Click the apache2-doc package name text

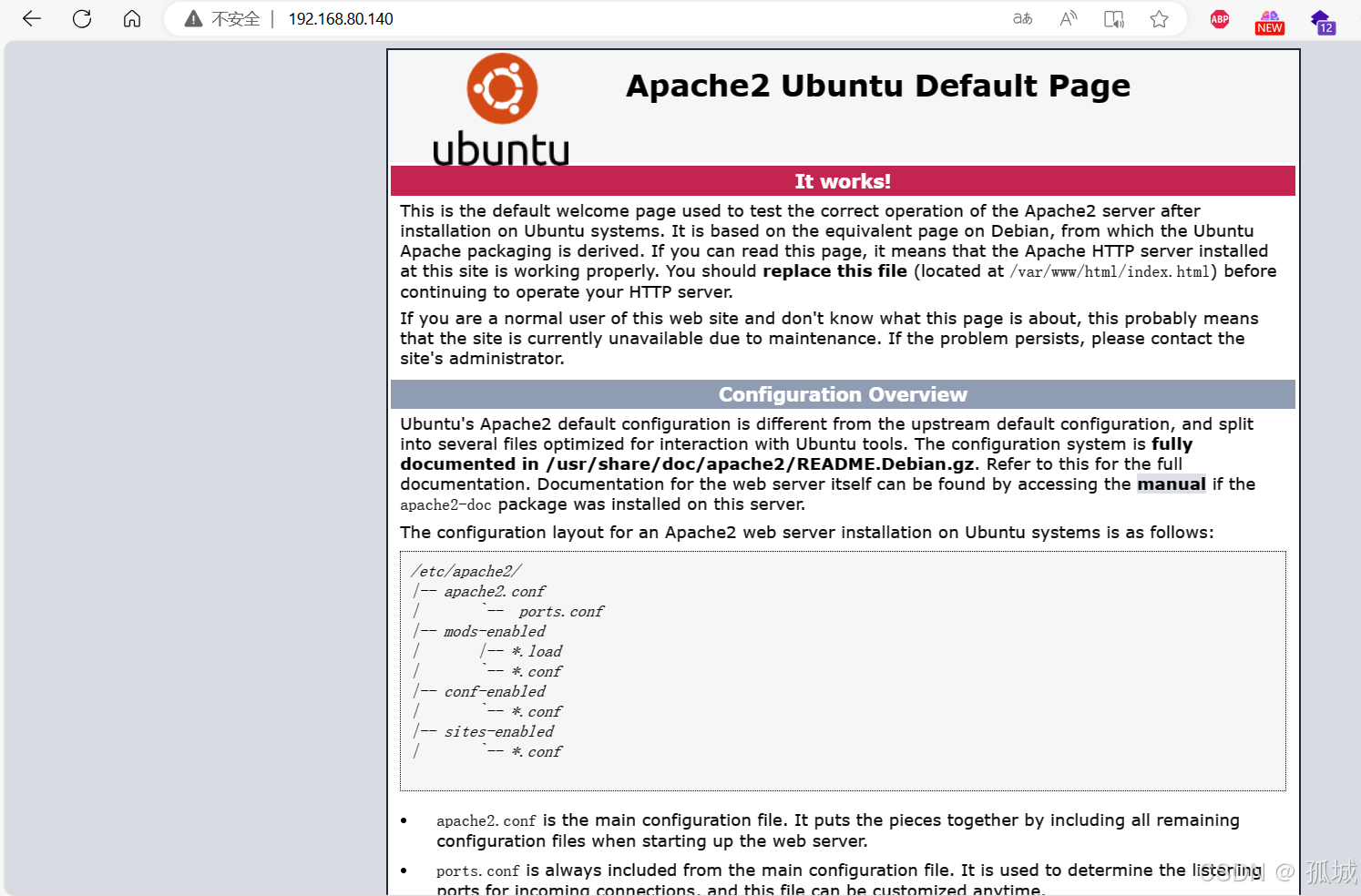click(445, 505)
